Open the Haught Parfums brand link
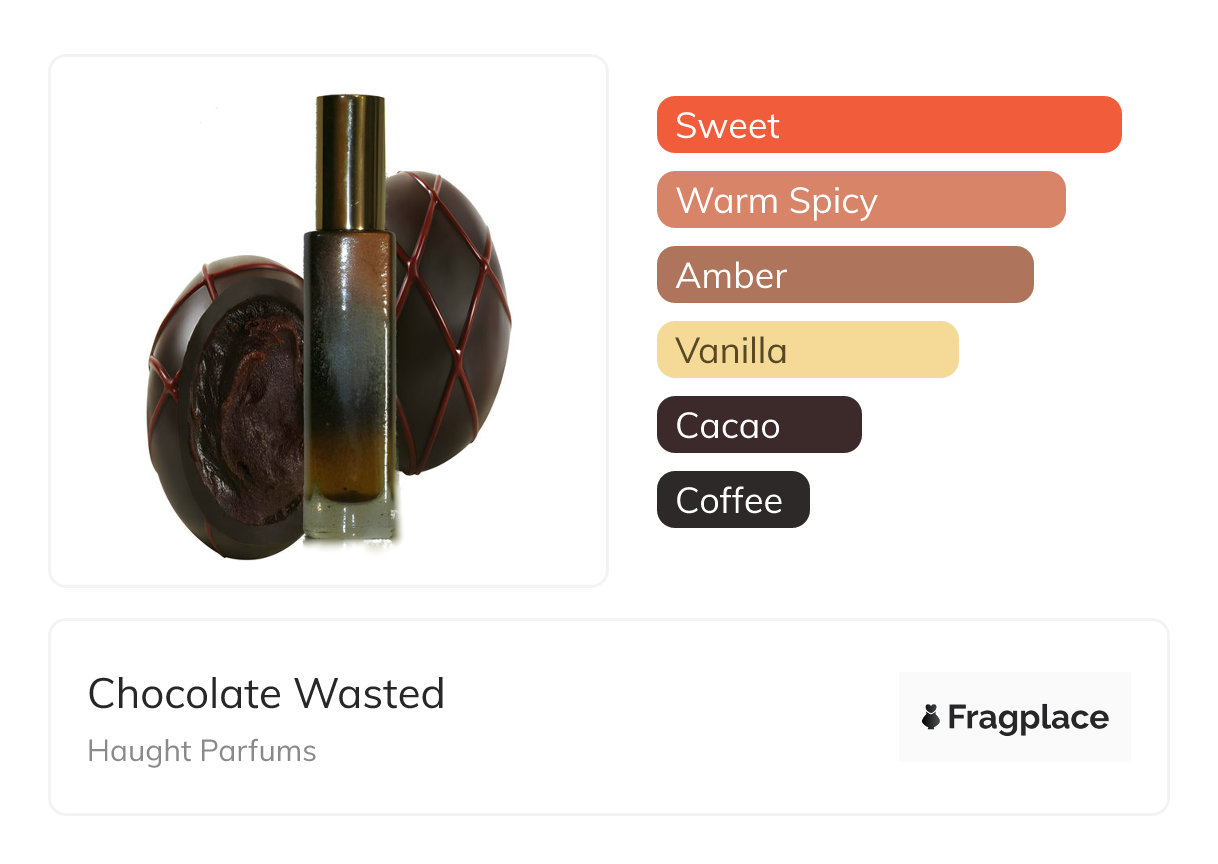 202,751
